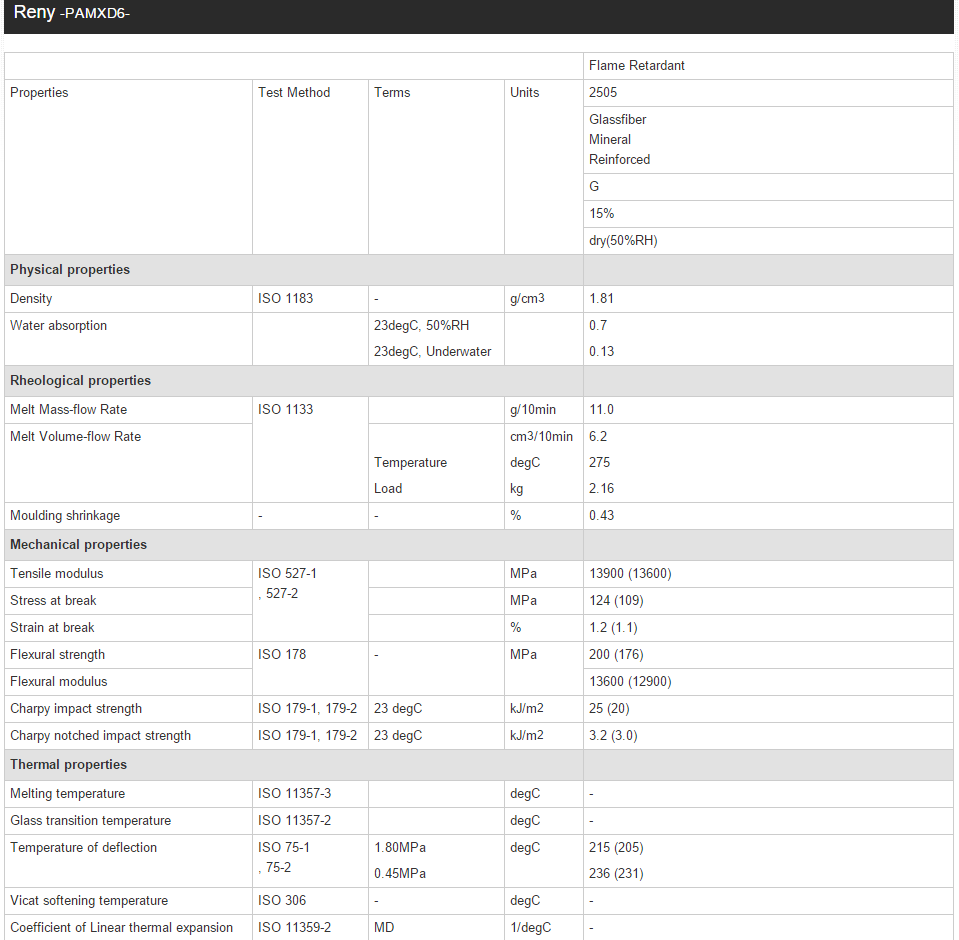Select Charpy impact value 25 (20)

609,708
